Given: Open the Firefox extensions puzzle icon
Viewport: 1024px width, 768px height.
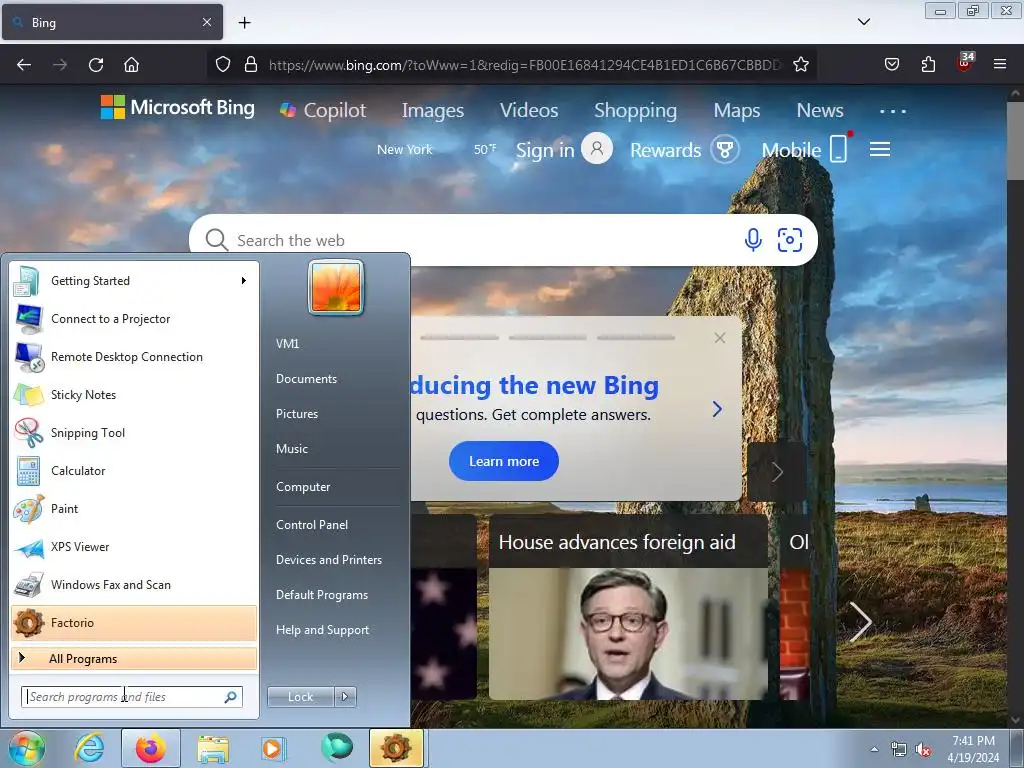Looking at the screenshot, I should (928, 65).
